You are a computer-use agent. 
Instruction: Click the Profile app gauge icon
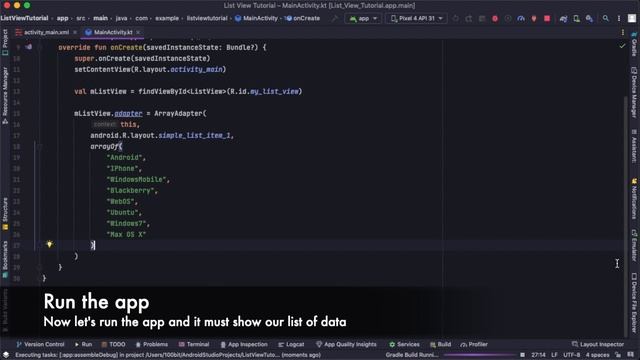521,18
